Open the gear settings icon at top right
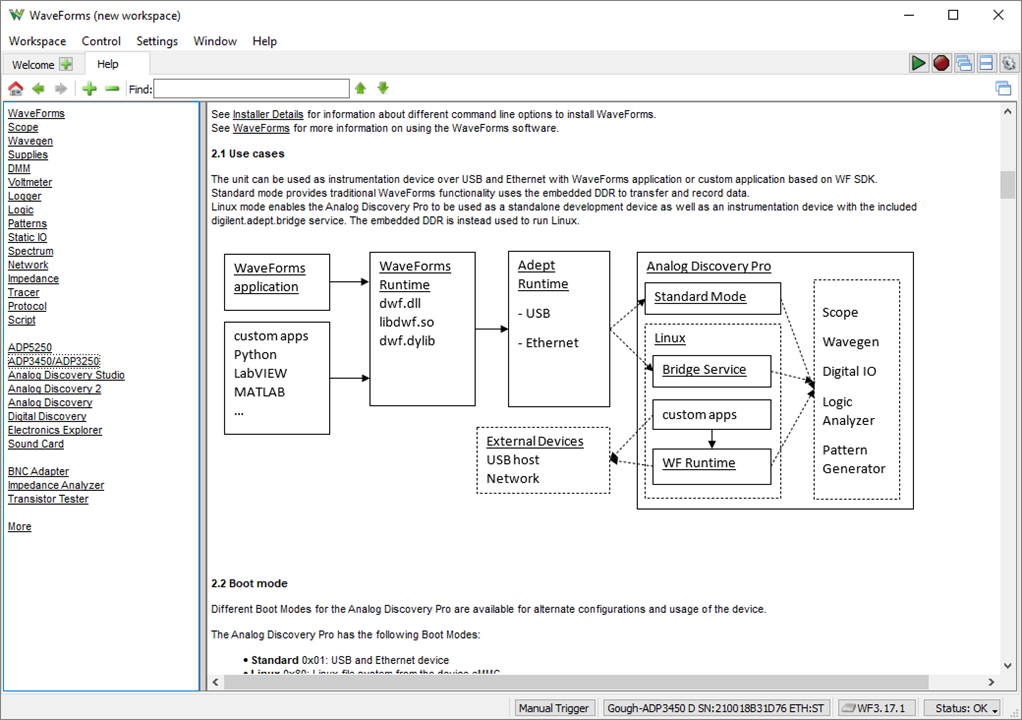Viewport: 1022px width, 720px height. (x=1008, y=63)
